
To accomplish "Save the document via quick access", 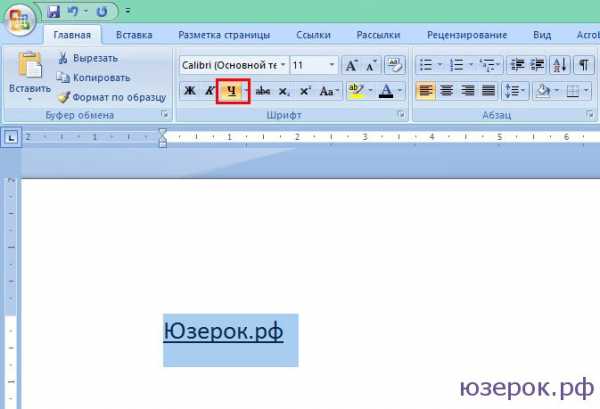I will tap(54, 11).
